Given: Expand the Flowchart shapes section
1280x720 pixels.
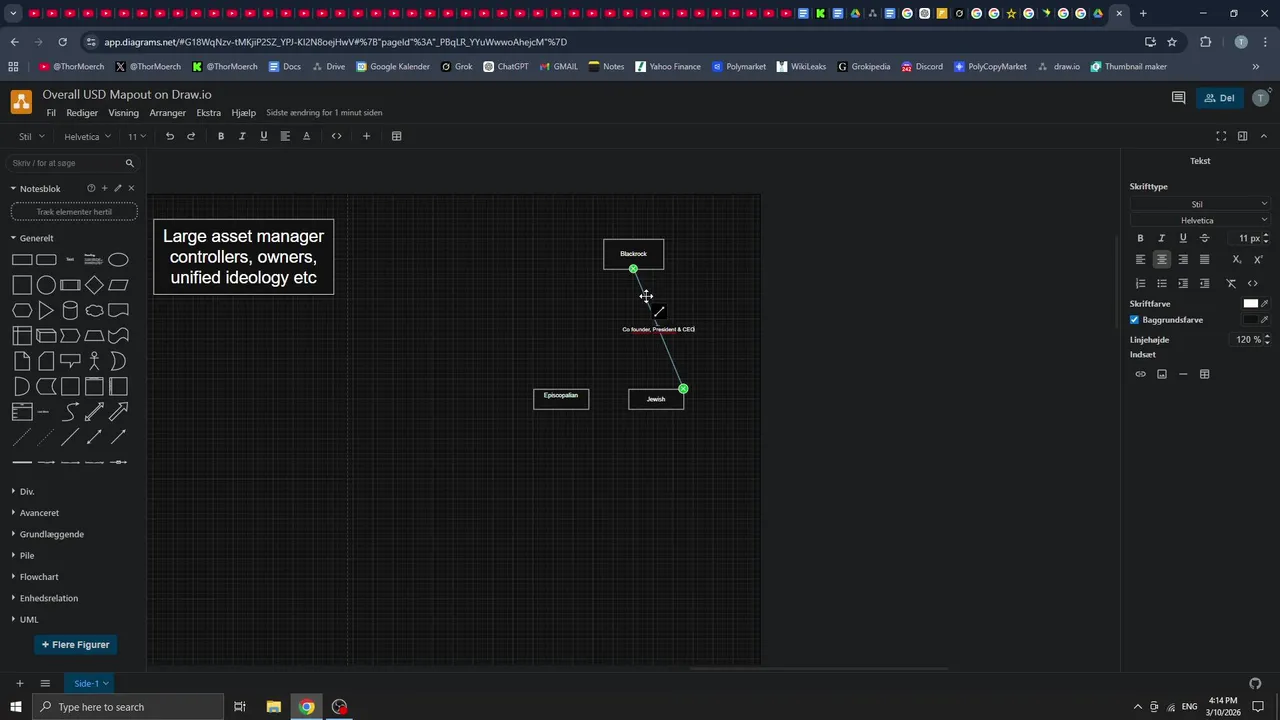Looking at the screenshot, I should coord(39,577).
